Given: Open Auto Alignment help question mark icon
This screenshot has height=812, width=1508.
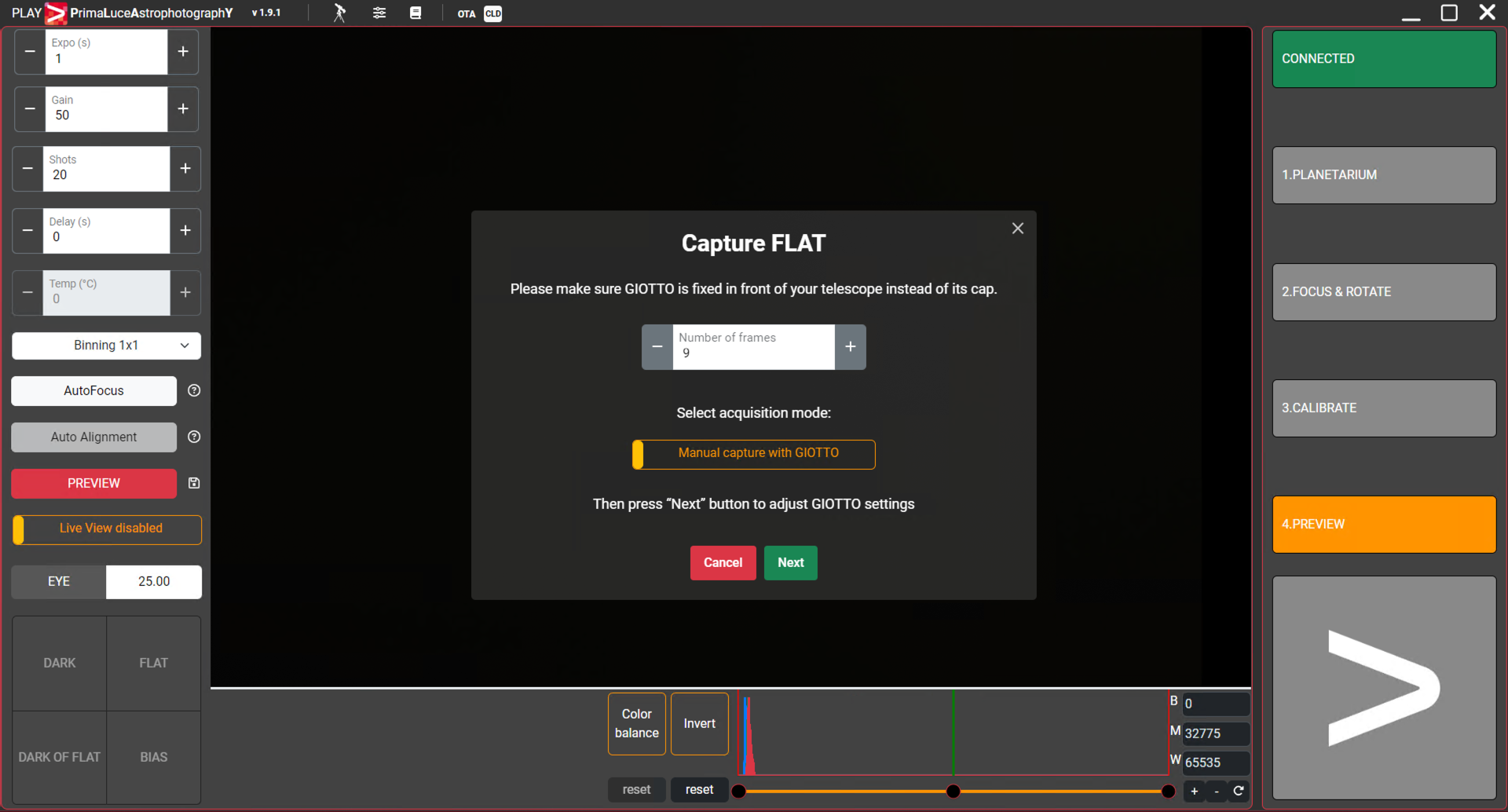Looking at the screenshot, I should 194,437.
